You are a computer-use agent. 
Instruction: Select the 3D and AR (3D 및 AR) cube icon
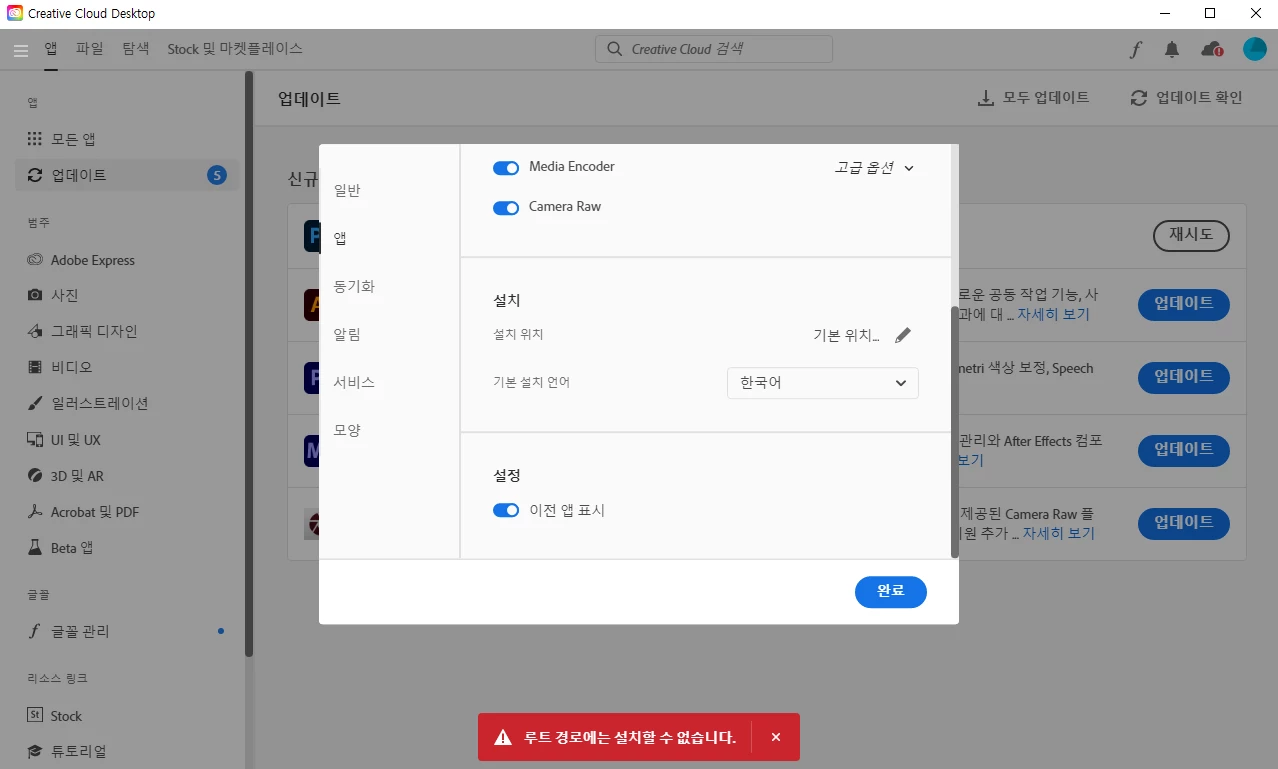pyautogui.click(x=35, y=476)
